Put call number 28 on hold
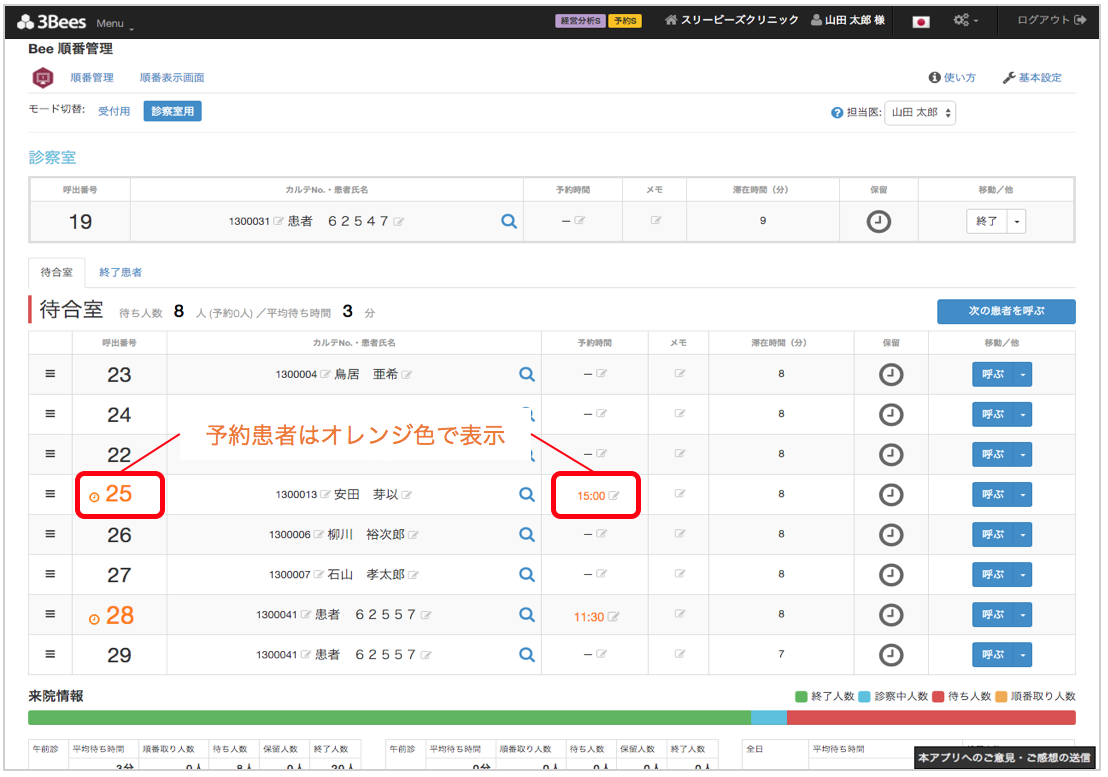Image resolution: width=1108 pixels, height=777 pixels. (891, 615)
